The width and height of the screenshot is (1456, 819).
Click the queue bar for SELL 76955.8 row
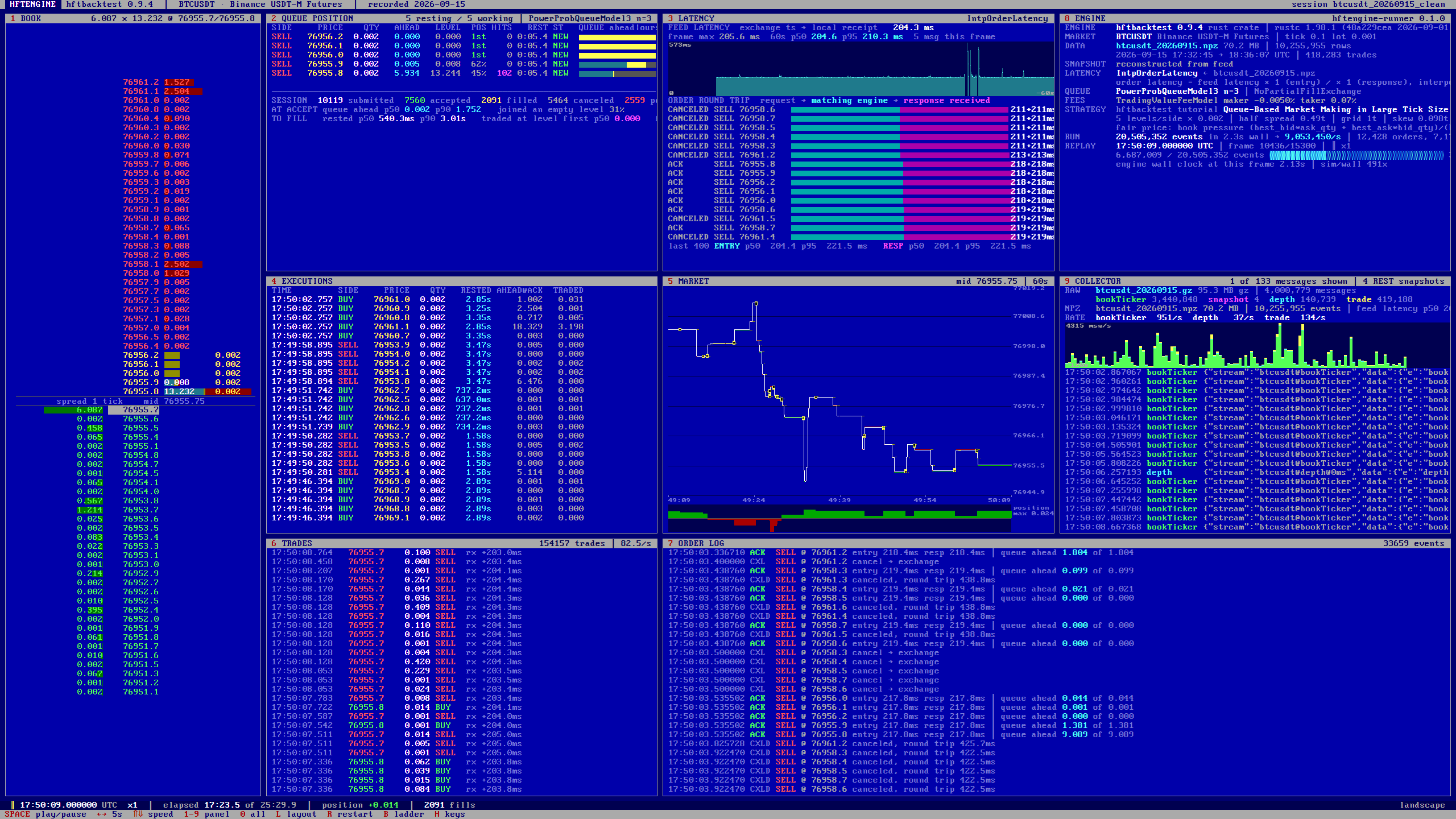(617, 73)
